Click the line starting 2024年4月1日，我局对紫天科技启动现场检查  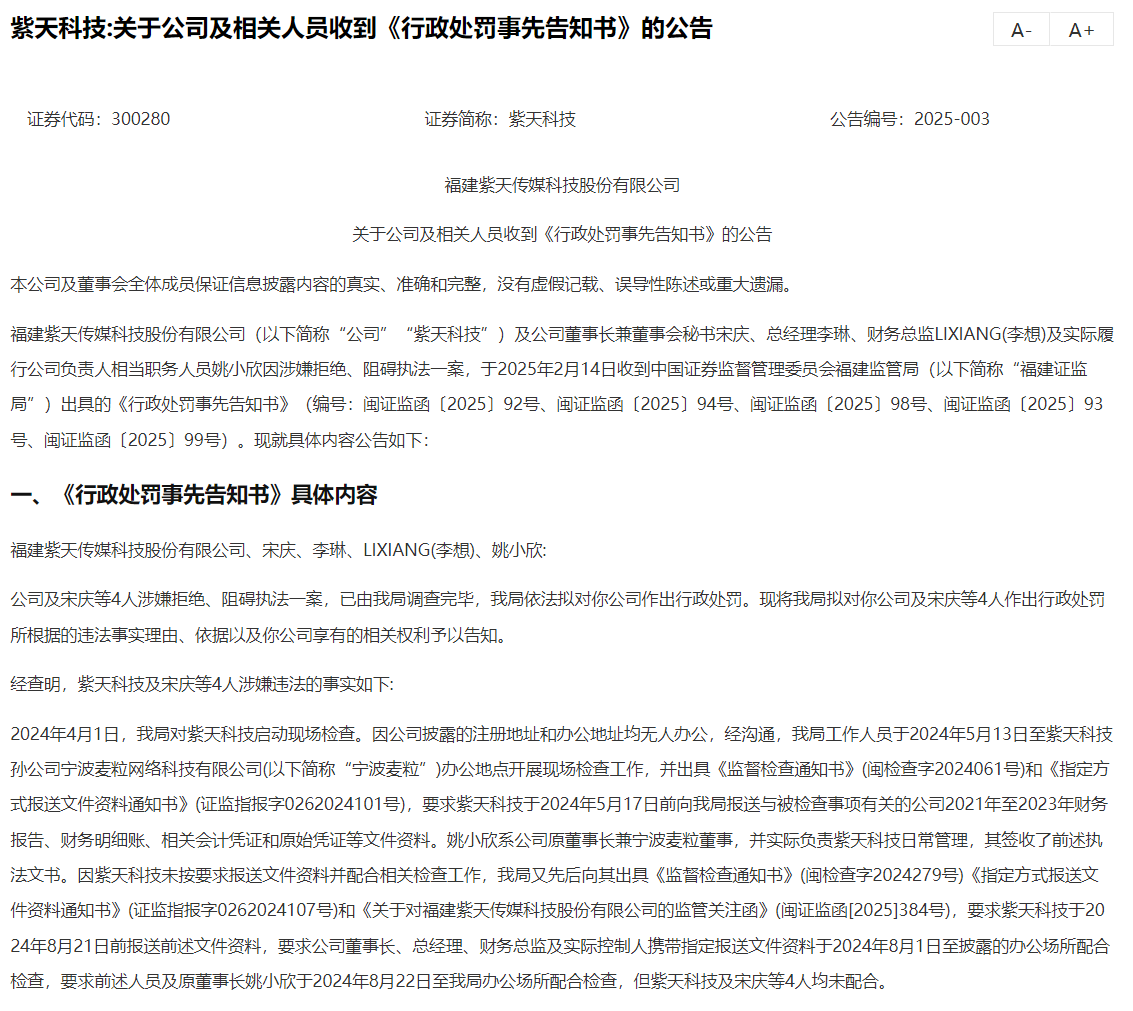coord(561,734)
